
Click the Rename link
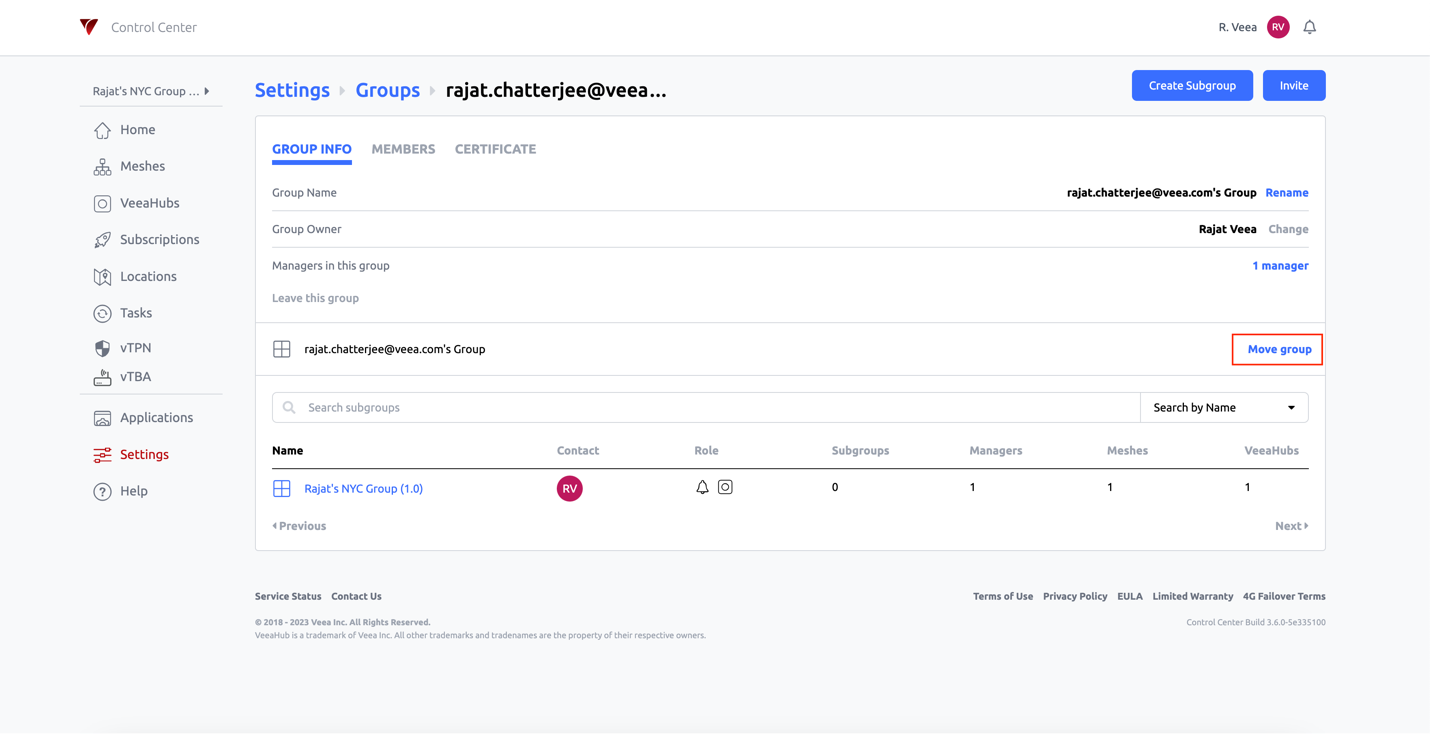pyautogui.click(x=1287, y=192)
